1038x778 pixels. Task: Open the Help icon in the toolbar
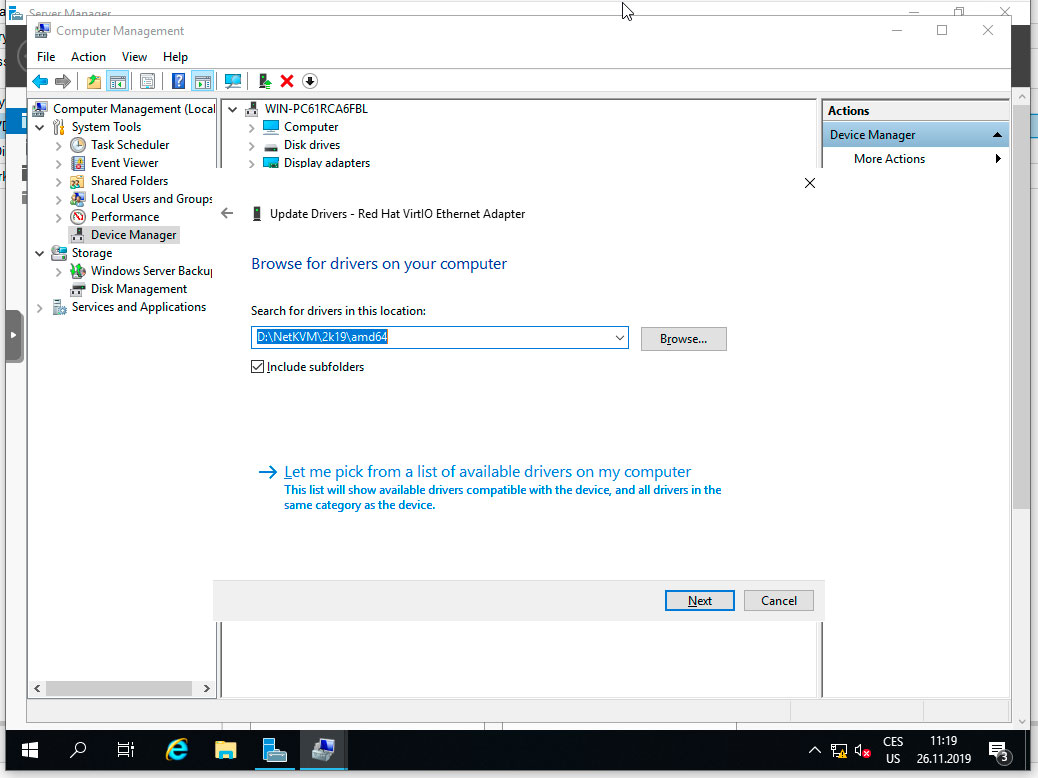coord(177,81)
